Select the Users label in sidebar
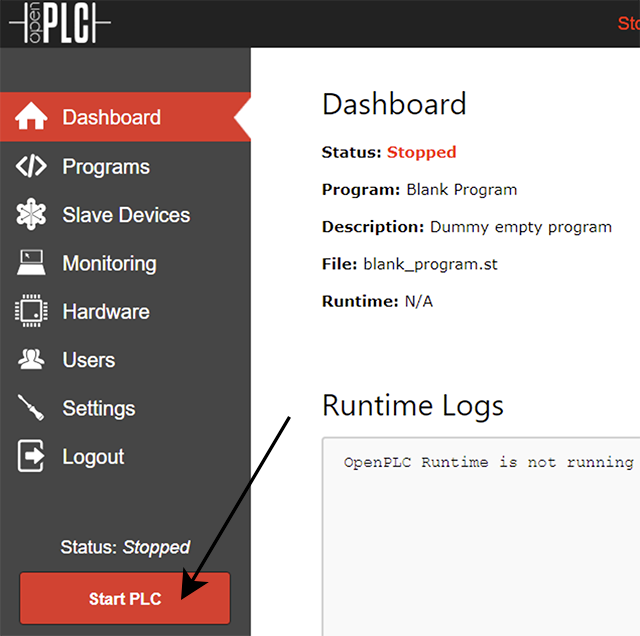Image resolution: width=640 pixels, height=636 pixels. (x=89, y=360)
